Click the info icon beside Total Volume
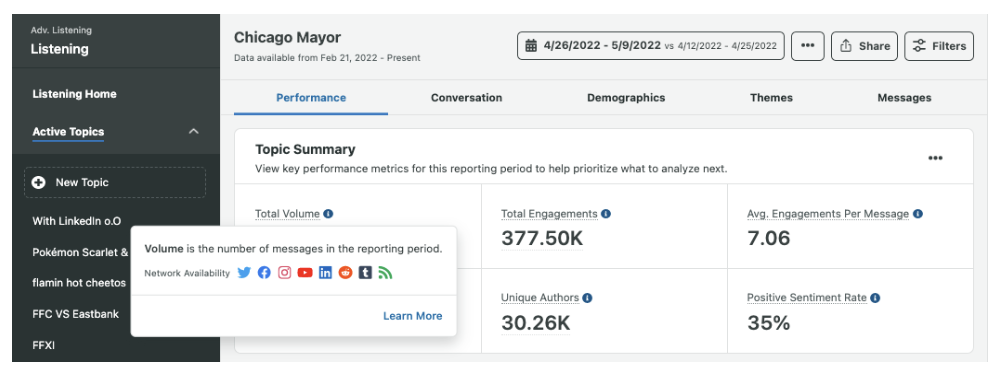Viewport: 990px width, 370px height. tap(328, 214)
